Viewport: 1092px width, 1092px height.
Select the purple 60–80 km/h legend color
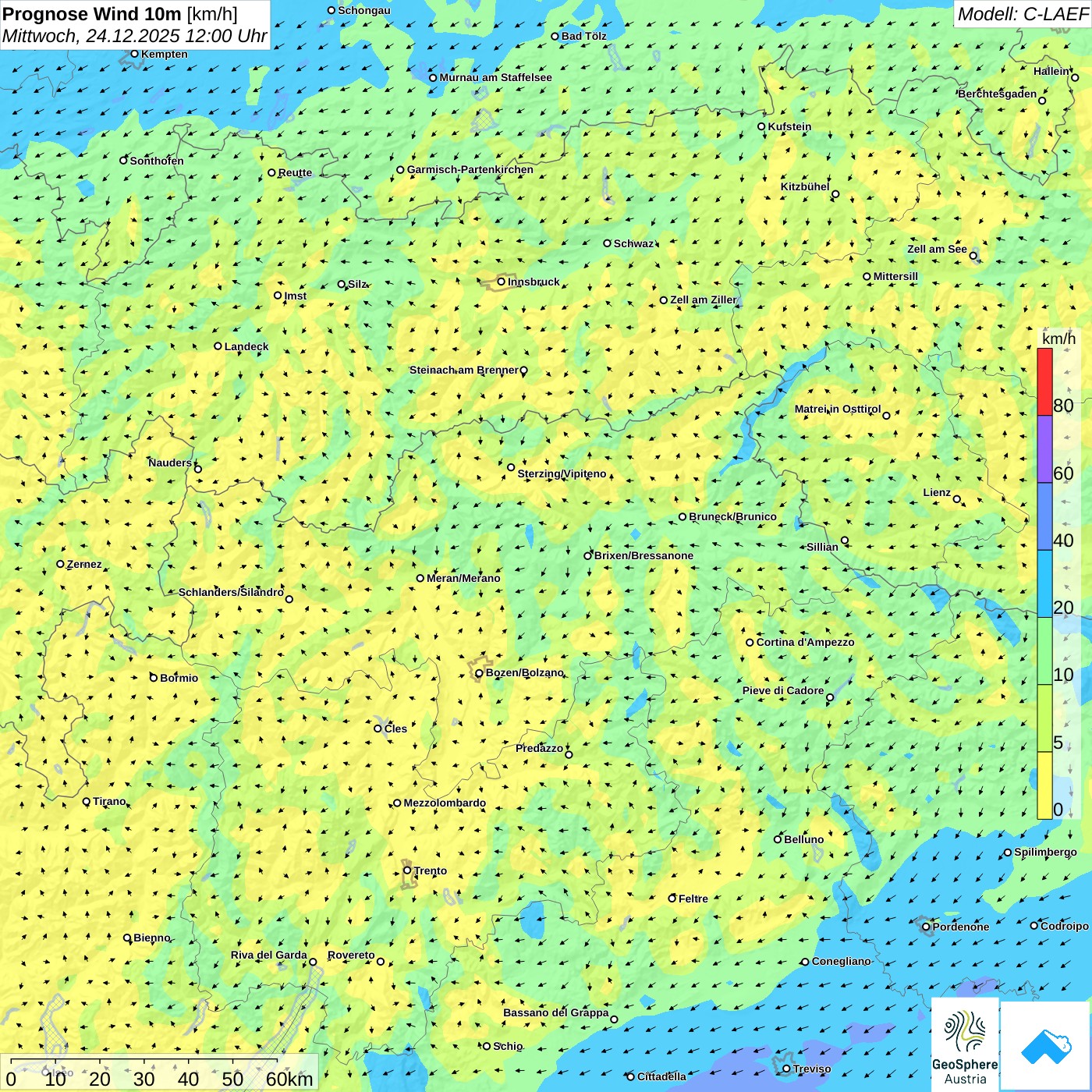1044,449
